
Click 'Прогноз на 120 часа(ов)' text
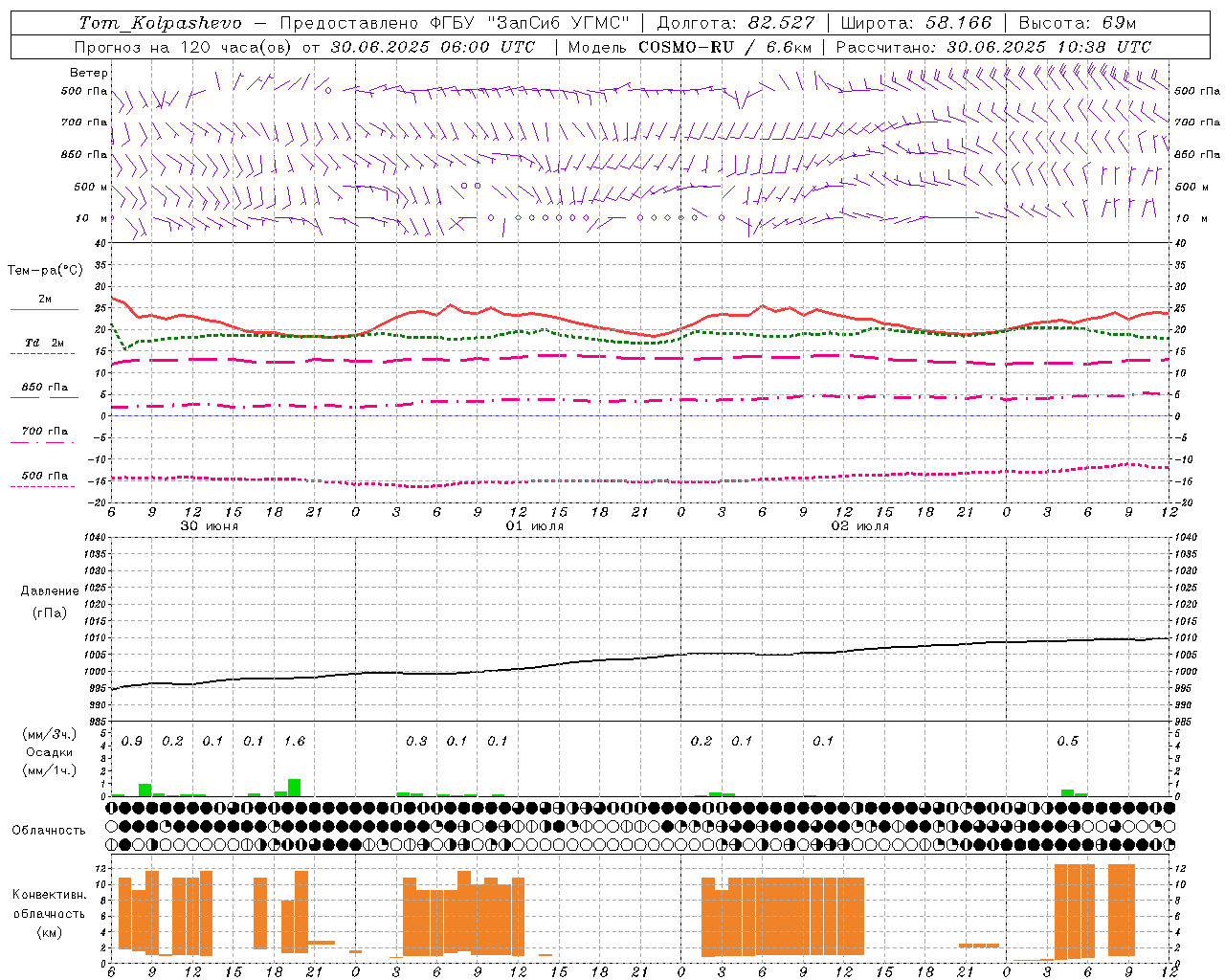pyautogui.click(x=185, y=47)
